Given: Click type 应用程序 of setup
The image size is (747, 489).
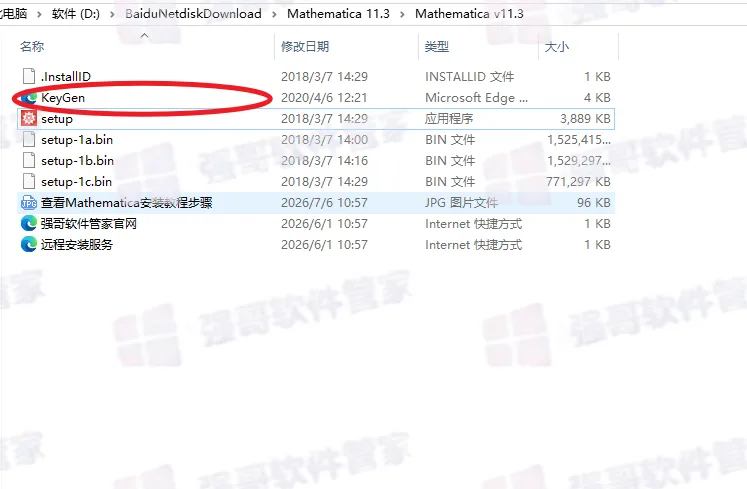Looking at the screenshot, I should tap(449, 119).
